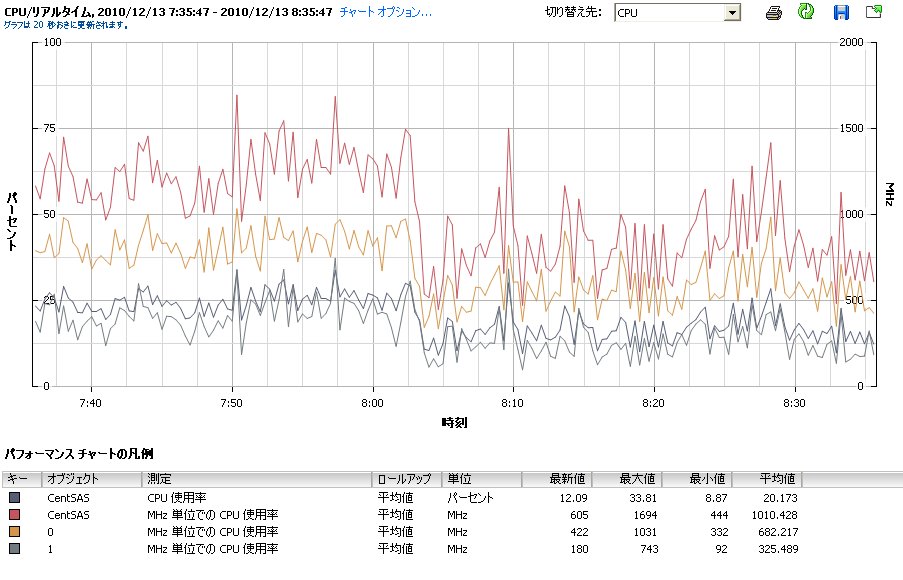
Task: Refresh the chart with green arrows icon
Action: tap(807, 13)
